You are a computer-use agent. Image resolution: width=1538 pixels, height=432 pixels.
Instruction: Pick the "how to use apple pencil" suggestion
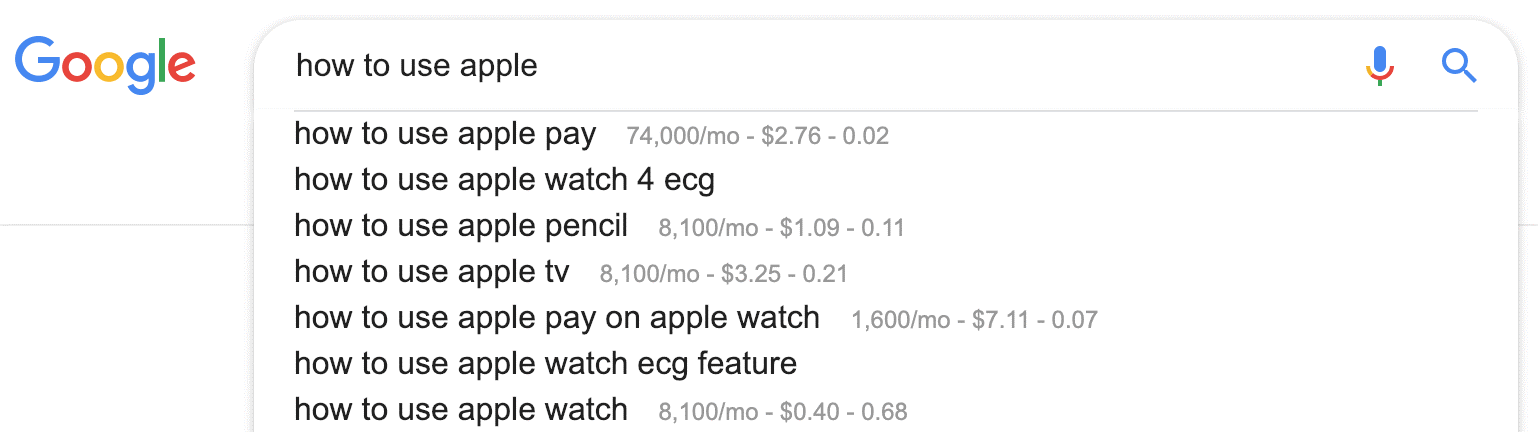click(461, 226)
